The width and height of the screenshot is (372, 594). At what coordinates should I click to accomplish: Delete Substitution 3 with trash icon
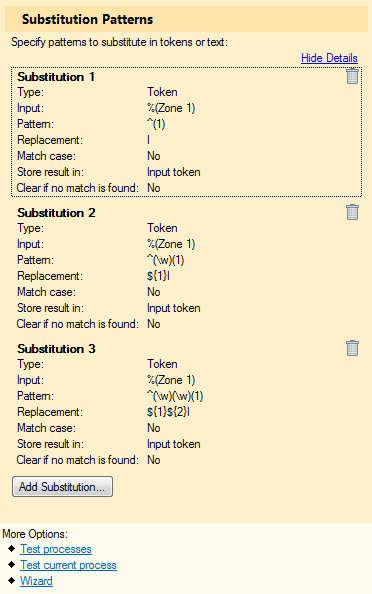[x=352, y=348]
